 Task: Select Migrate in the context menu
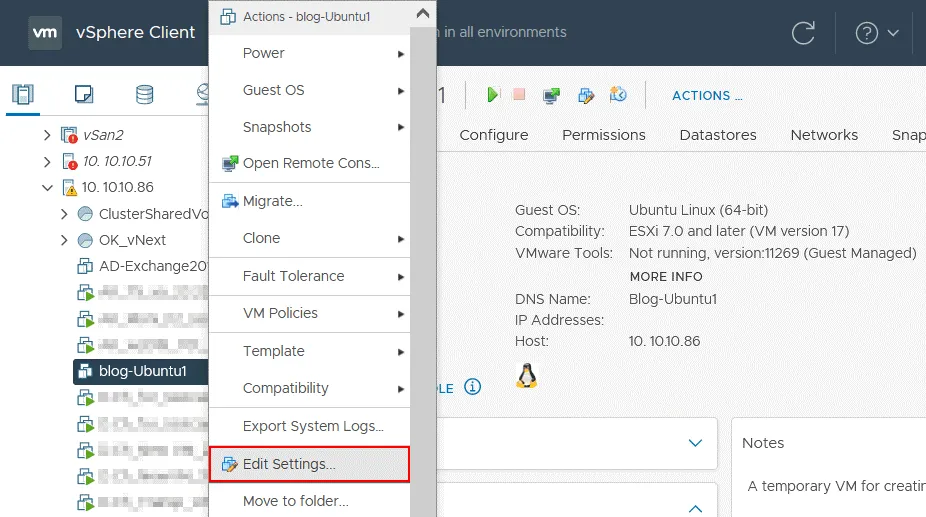pos(272,201)
